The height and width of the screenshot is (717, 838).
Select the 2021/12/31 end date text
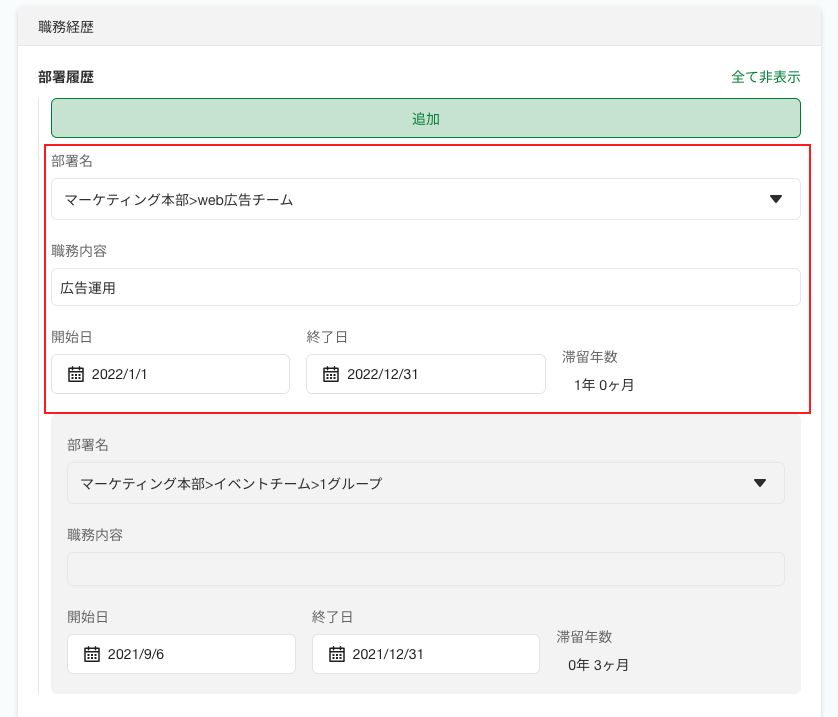coord(391,654)
